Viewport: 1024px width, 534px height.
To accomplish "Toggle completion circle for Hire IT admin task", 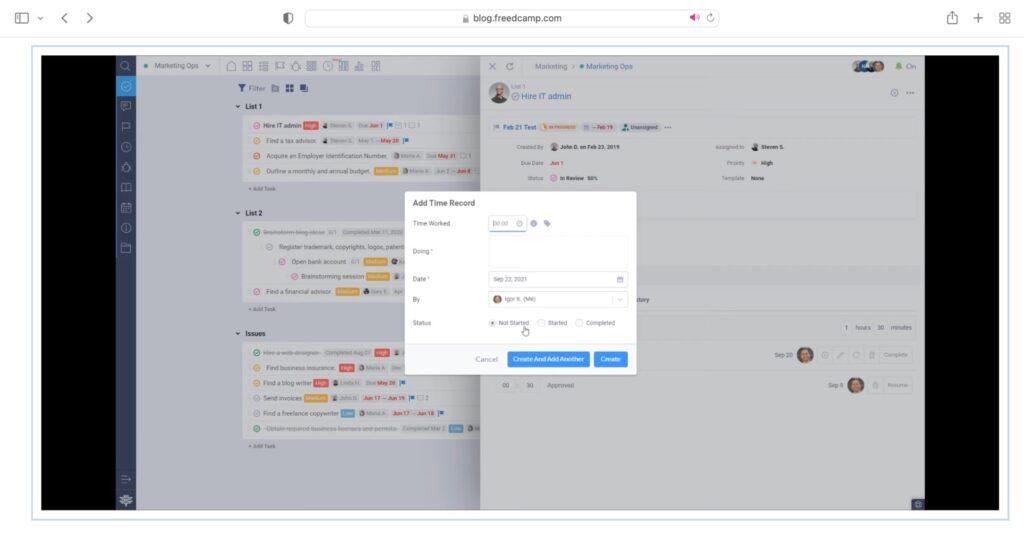I will pyautogui.click(x=257, y=125).
